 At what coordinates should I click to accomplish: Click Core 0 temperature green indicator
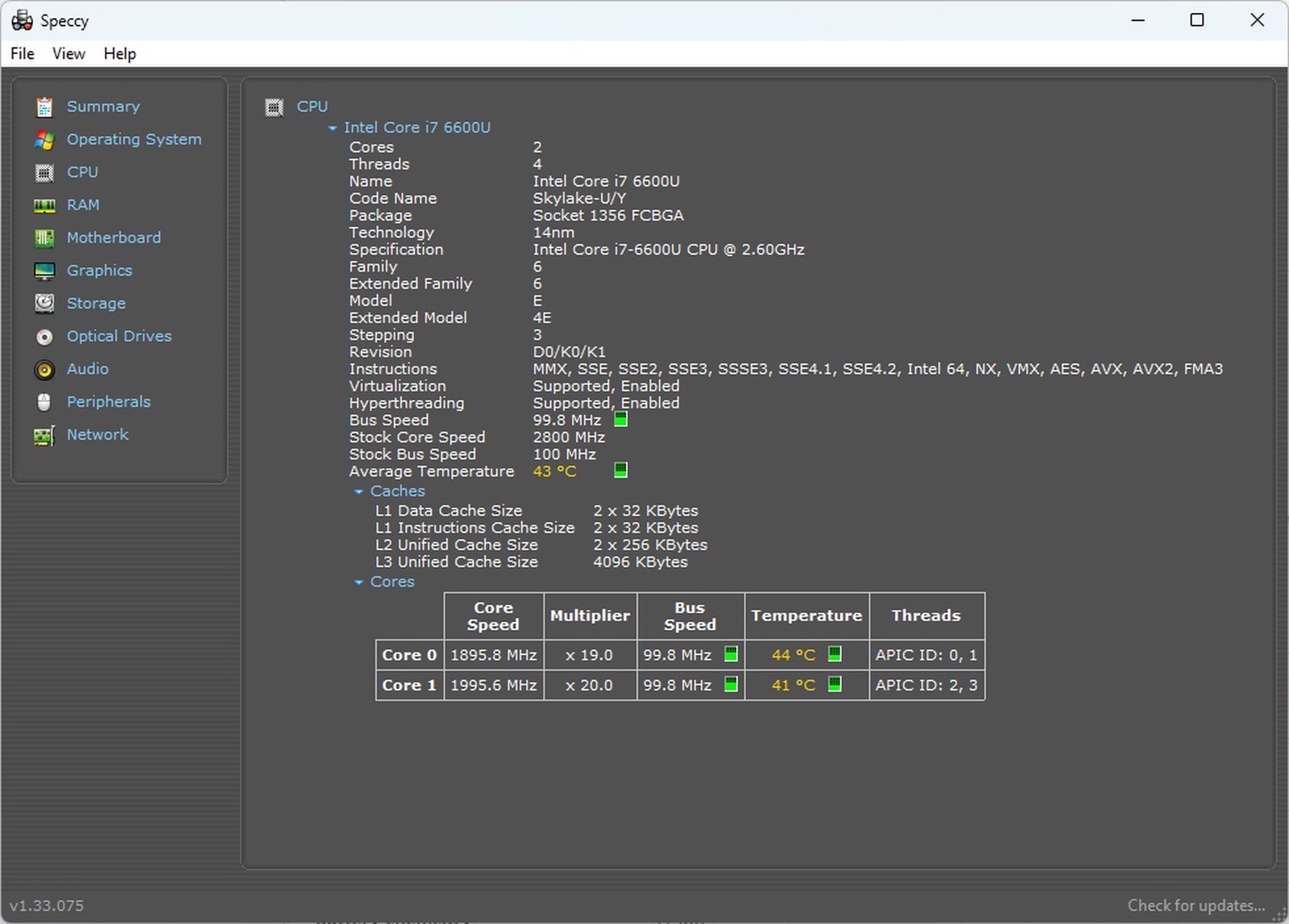click(x=835, y=654)
